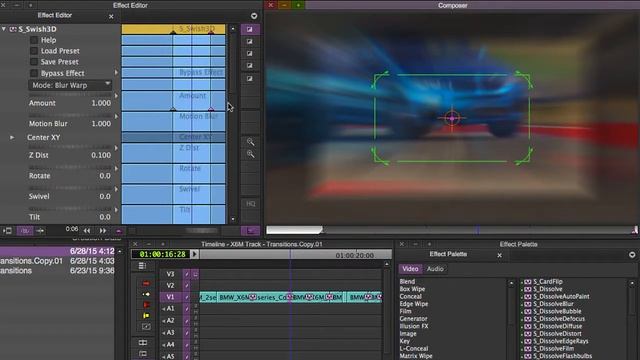640x360 pixels.
Task: Click the timeline timecode field 01:00:16:28
Action: click(x=162, y=254)
